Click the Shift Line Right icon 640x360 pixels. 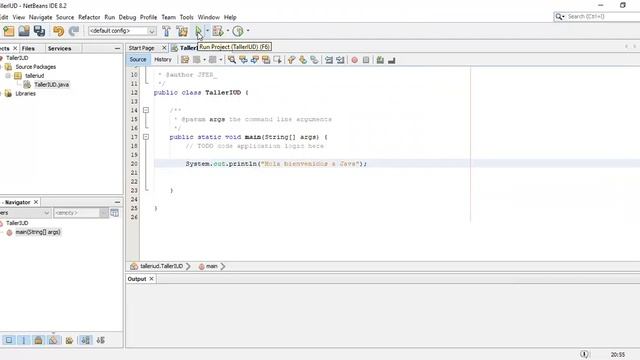[x=340, y=60]
